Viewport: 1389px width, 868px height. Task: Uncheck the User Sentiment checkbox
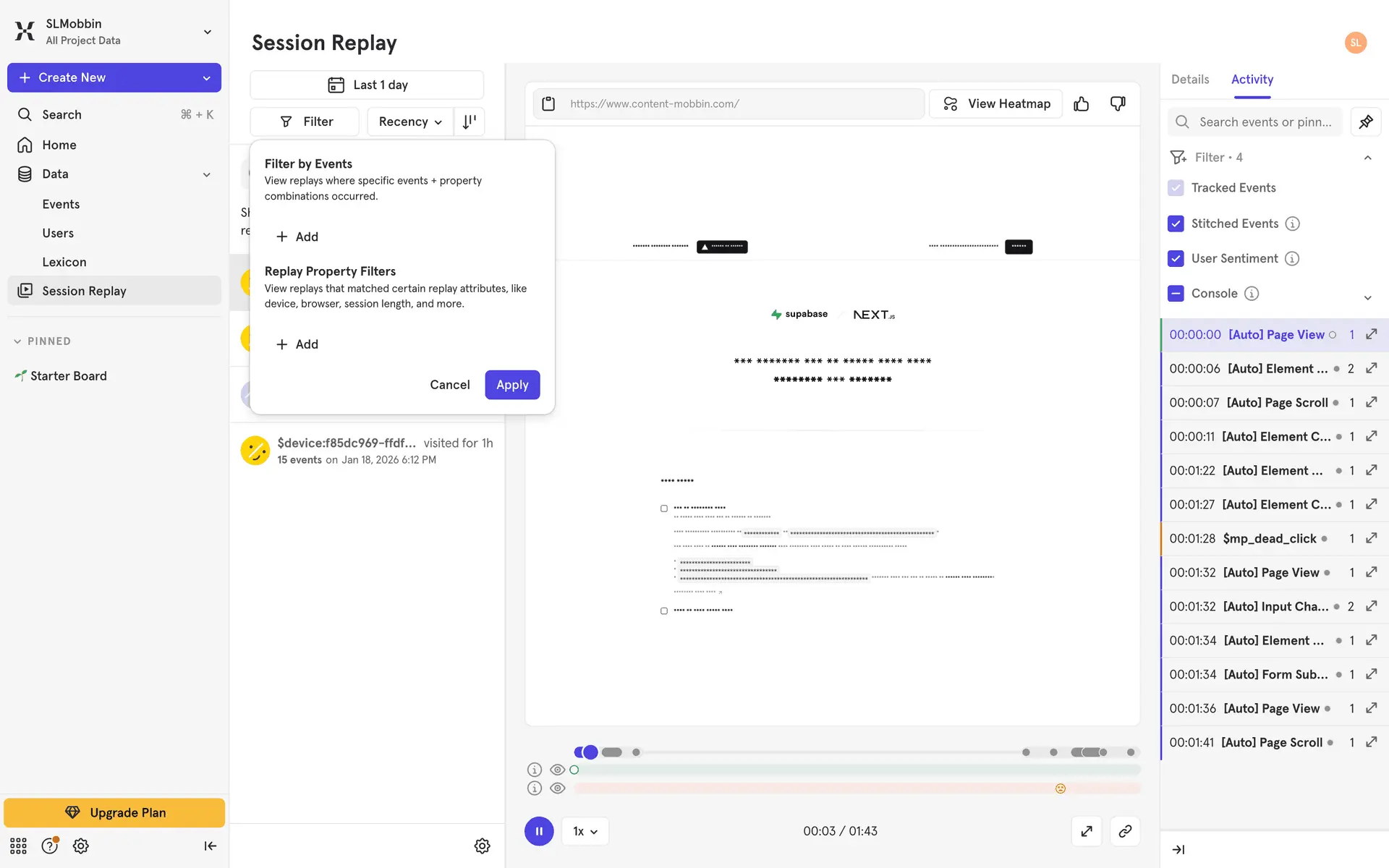coord(1176,258)
